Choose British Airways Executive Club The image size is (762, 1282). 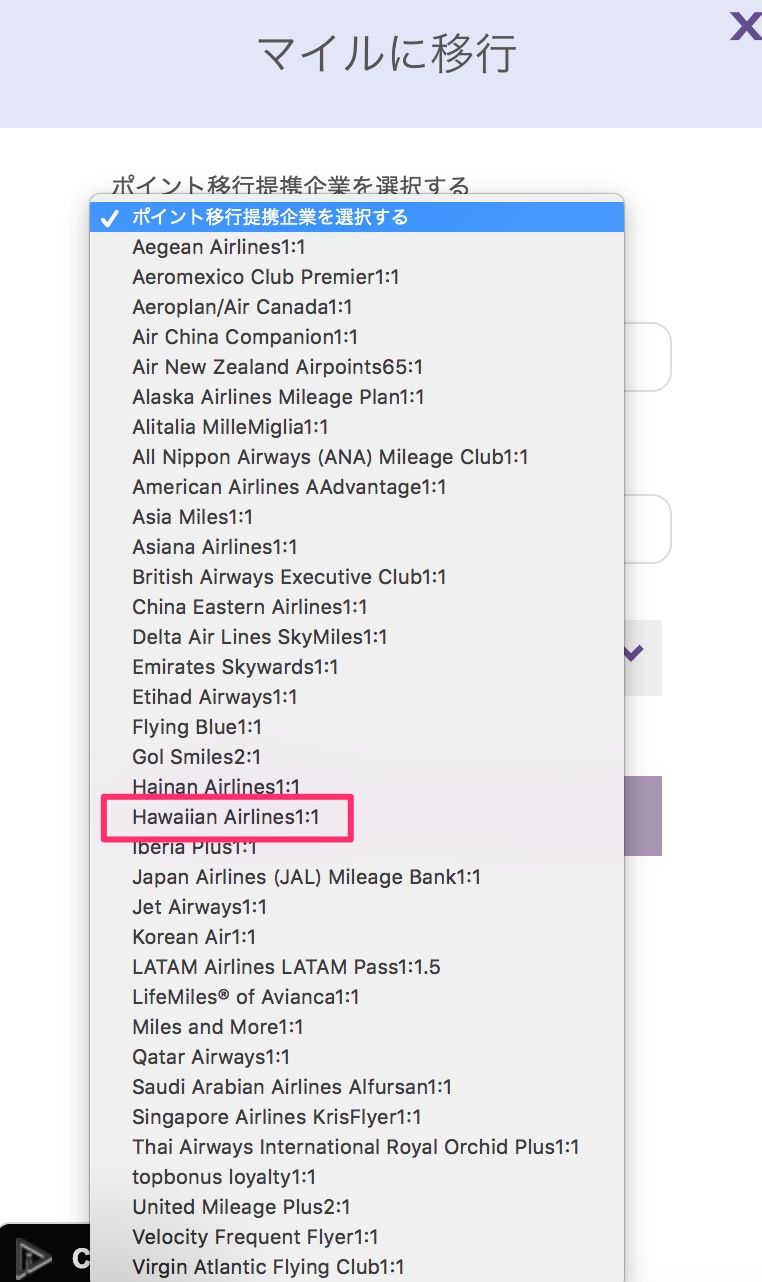pyautogui.click(x=289, y=577)
